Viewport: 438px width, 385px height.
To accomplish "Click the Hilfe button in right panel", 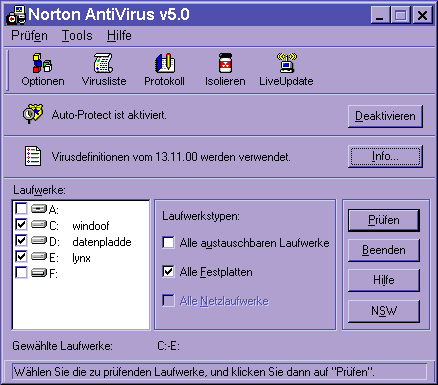I will [x=384, y=280].
